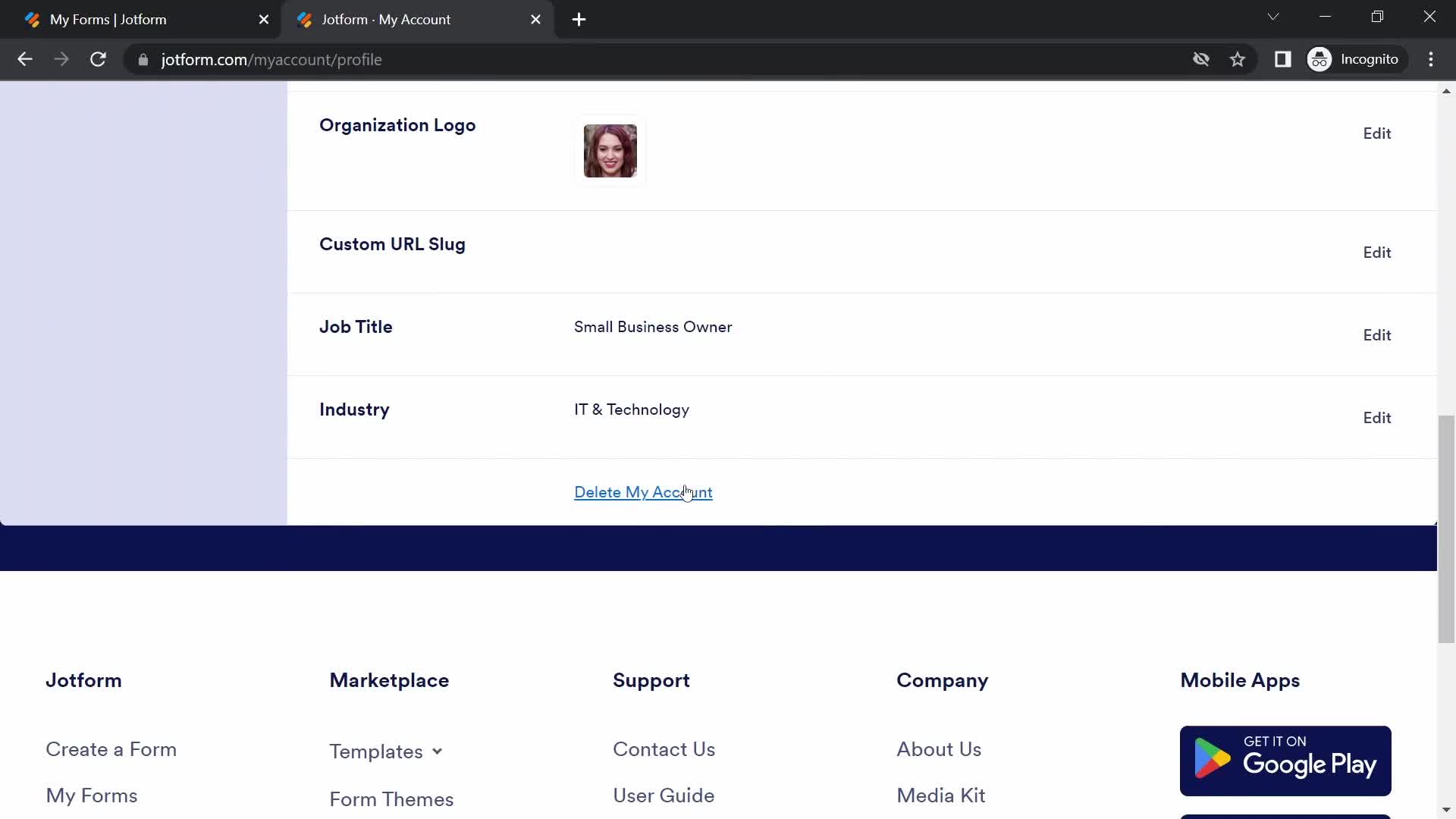Click Delete My Account link
1456x819 pixels.
pyautogui.click(x=643, y=492)
